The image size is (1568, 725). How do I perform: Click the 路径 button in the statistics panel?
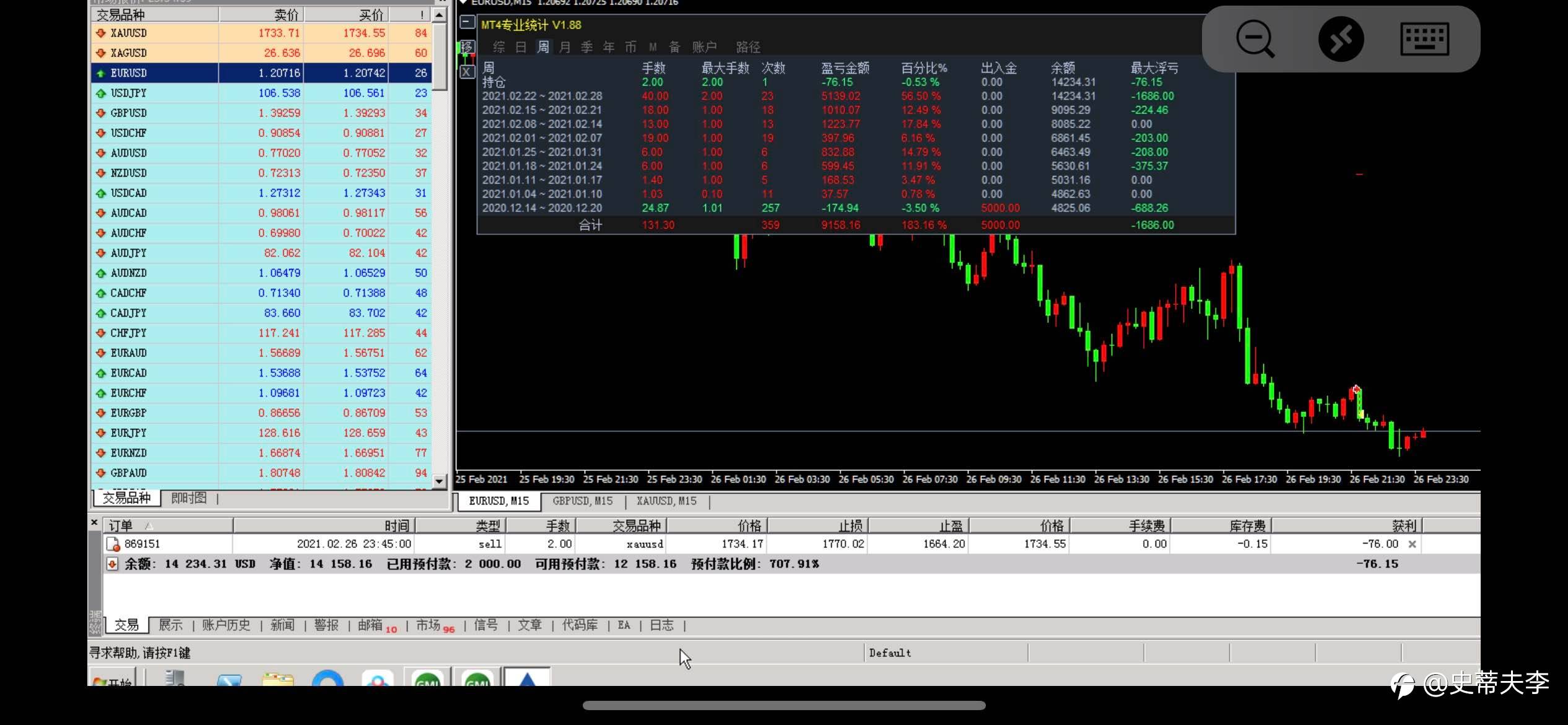click(748, 47)
